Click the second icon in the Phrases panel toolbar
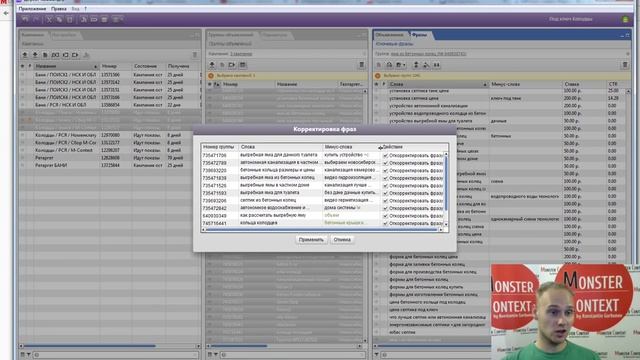This screenshot has height=360, width=640. (x=389, y=65)
